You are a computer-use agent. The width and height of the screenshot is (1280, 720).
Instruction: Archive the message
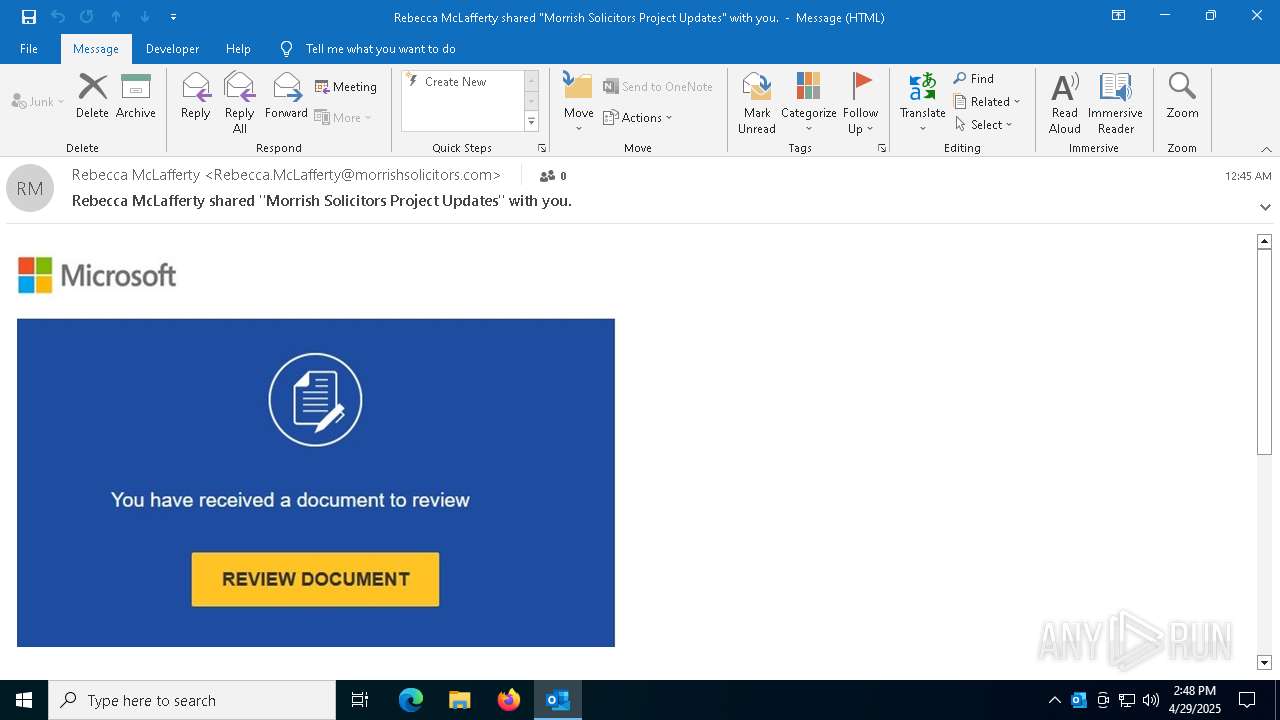(136, 97)
